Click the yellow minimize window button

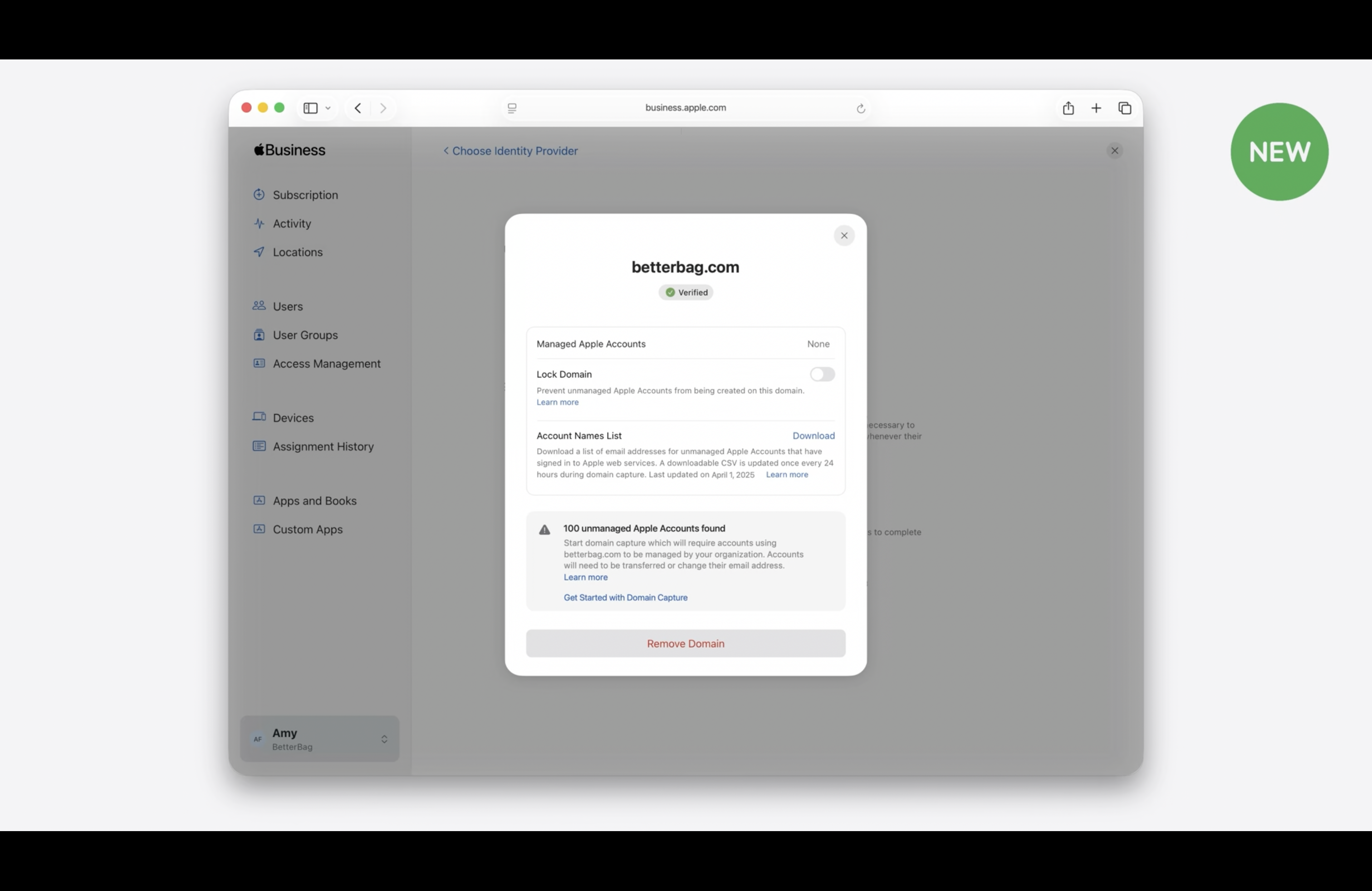263,108
